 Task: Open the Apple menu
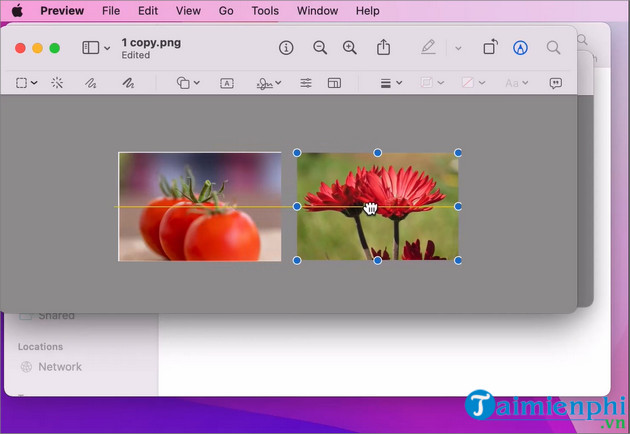point(17,11)
